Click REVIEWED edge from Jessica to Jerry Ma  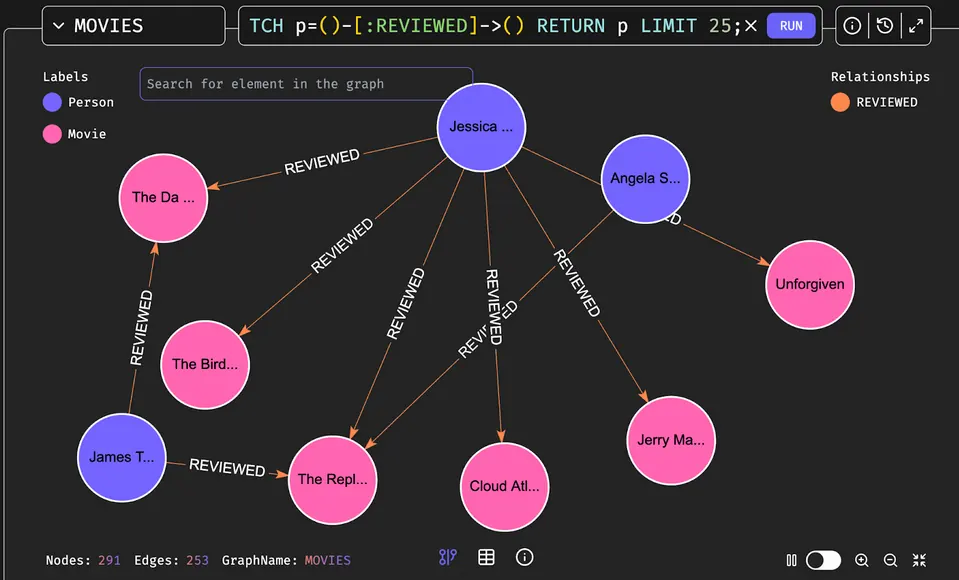point(577,283)
